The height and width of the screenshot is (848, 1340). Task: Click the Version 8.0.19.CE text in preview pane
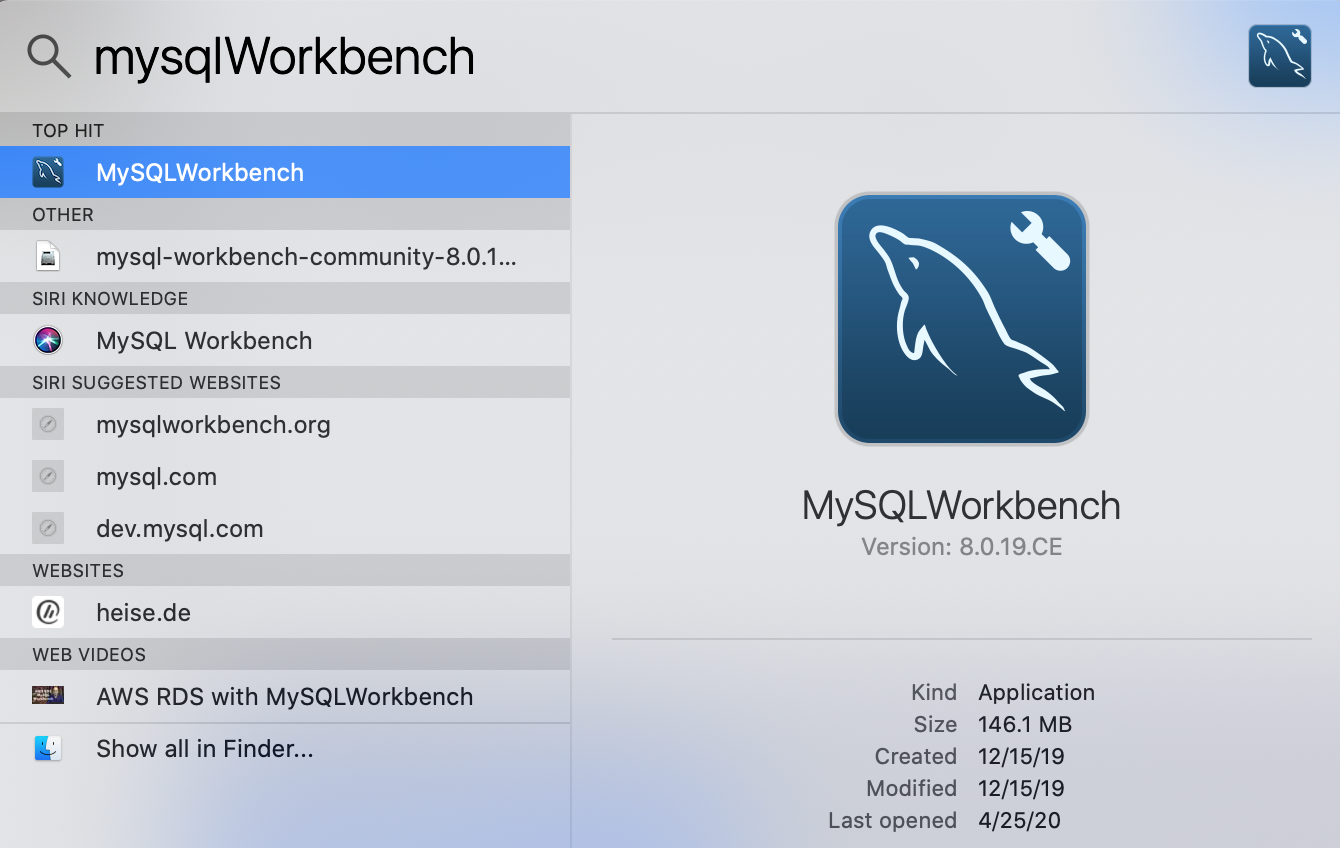click(x=961, y=547)
